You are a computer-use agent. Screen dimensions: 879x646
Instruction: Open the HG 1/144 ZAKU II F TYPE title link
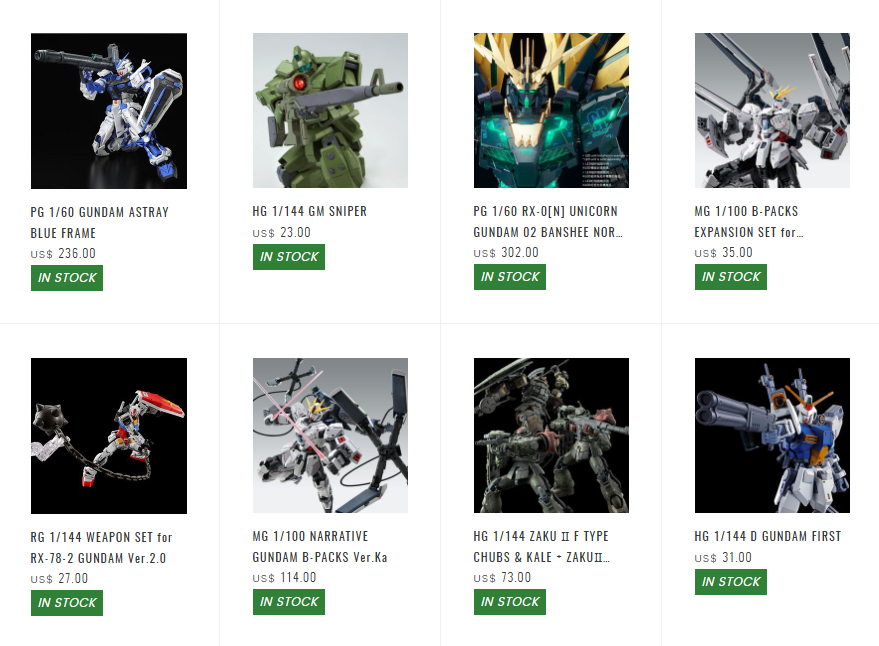point(542,546)
